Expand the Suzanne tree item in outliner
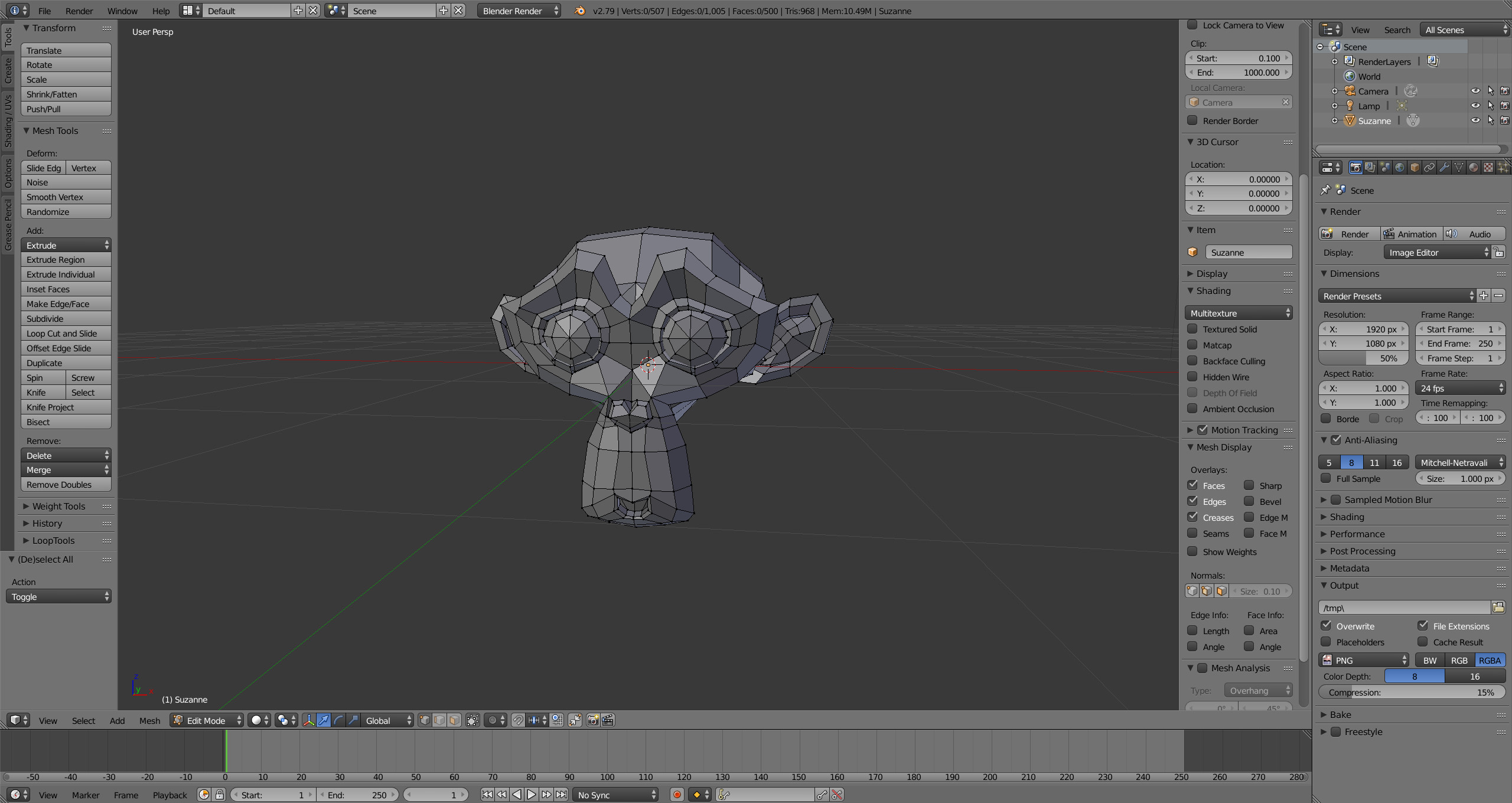Screen dimensions: 1512x803 tap(1334, 121)
